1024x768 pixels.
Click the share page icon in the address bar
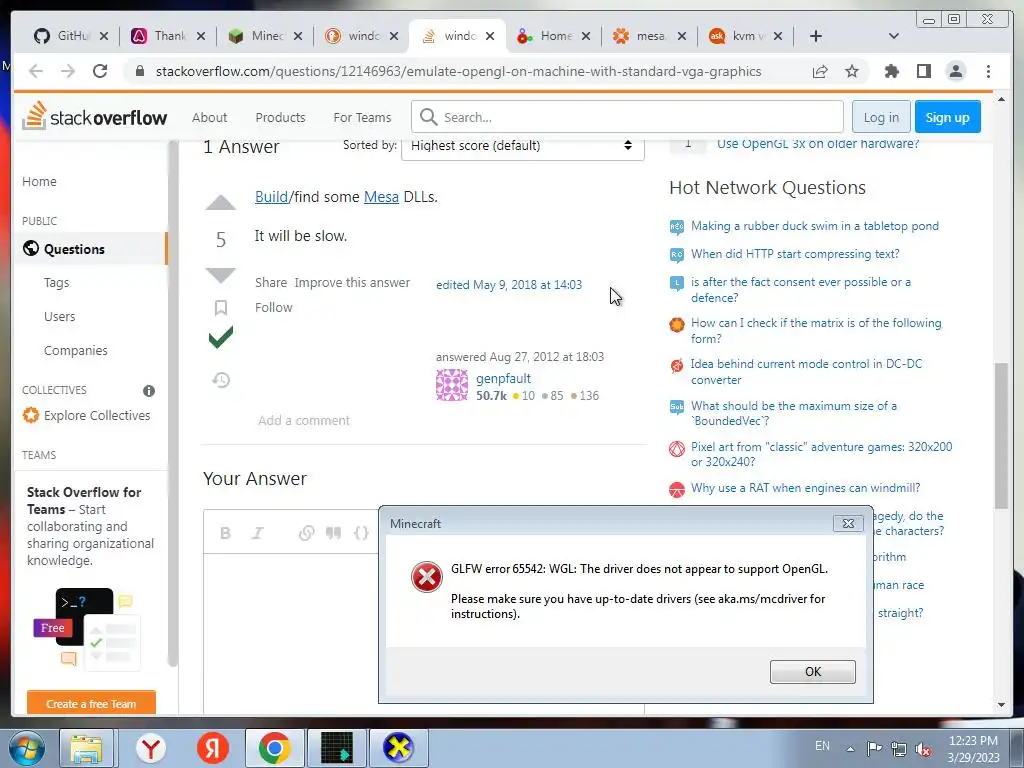[820, 71]
